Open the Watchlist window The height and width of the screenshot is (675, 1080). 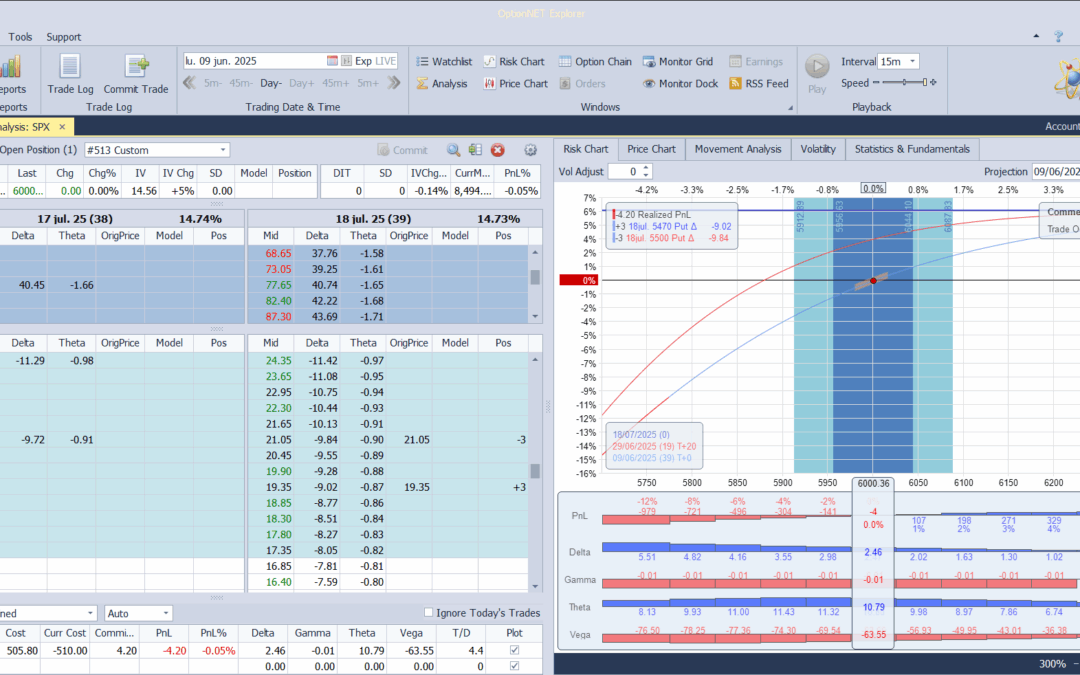pyautogui.click(x=444, y=61)
